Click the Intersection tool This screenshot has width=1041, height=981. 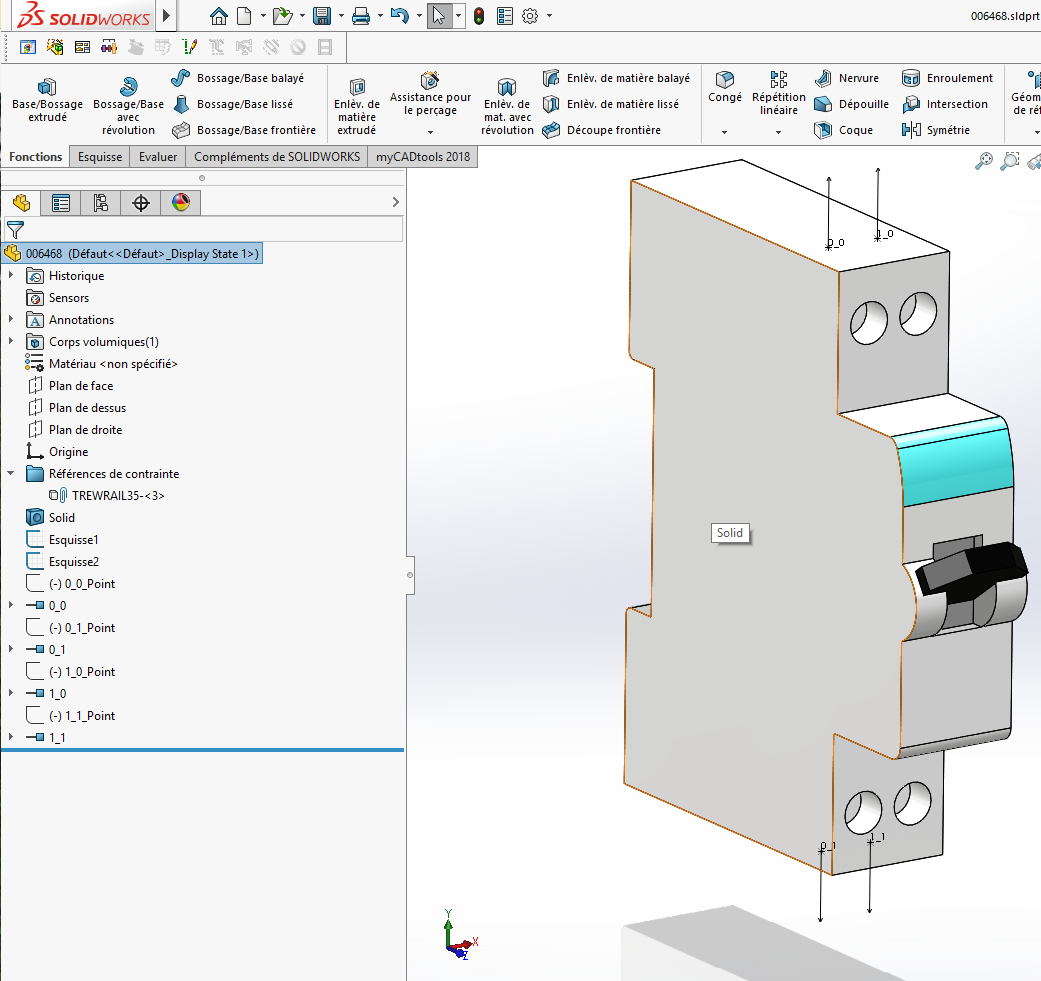[945, 104]
